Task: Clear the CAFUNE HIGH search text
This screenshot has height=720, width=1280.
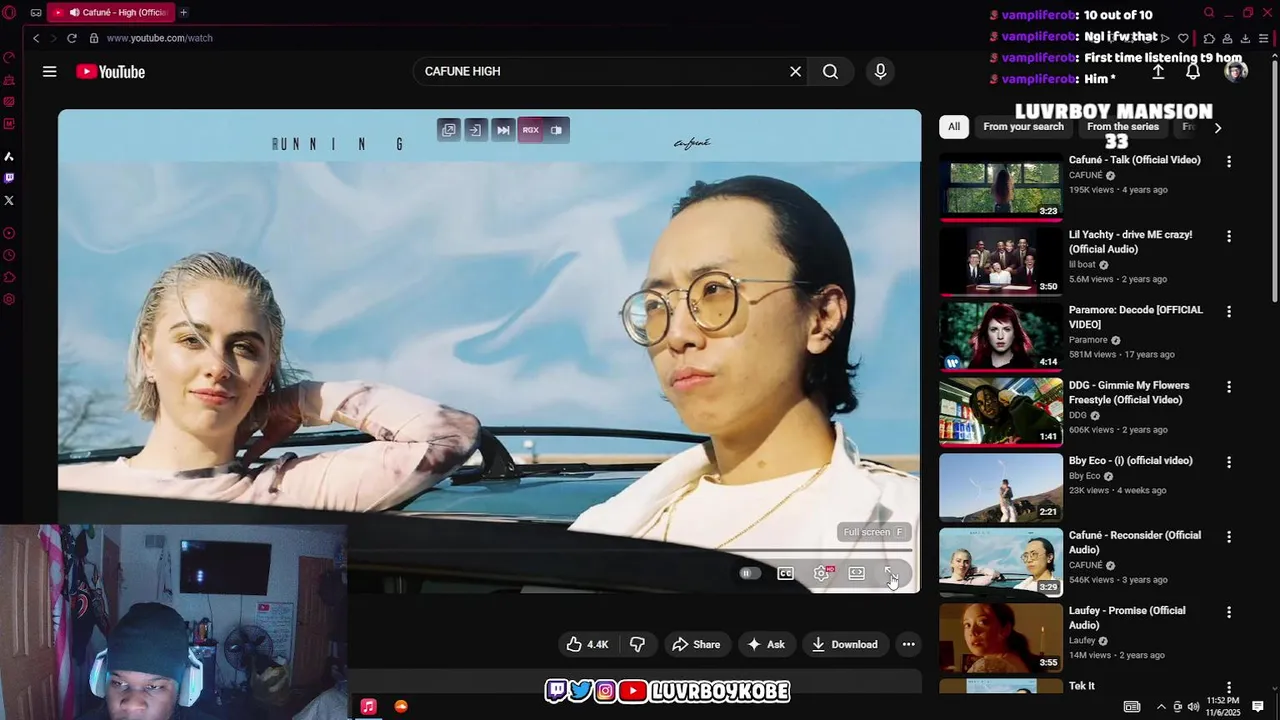Action: click(x=795, y=71)
